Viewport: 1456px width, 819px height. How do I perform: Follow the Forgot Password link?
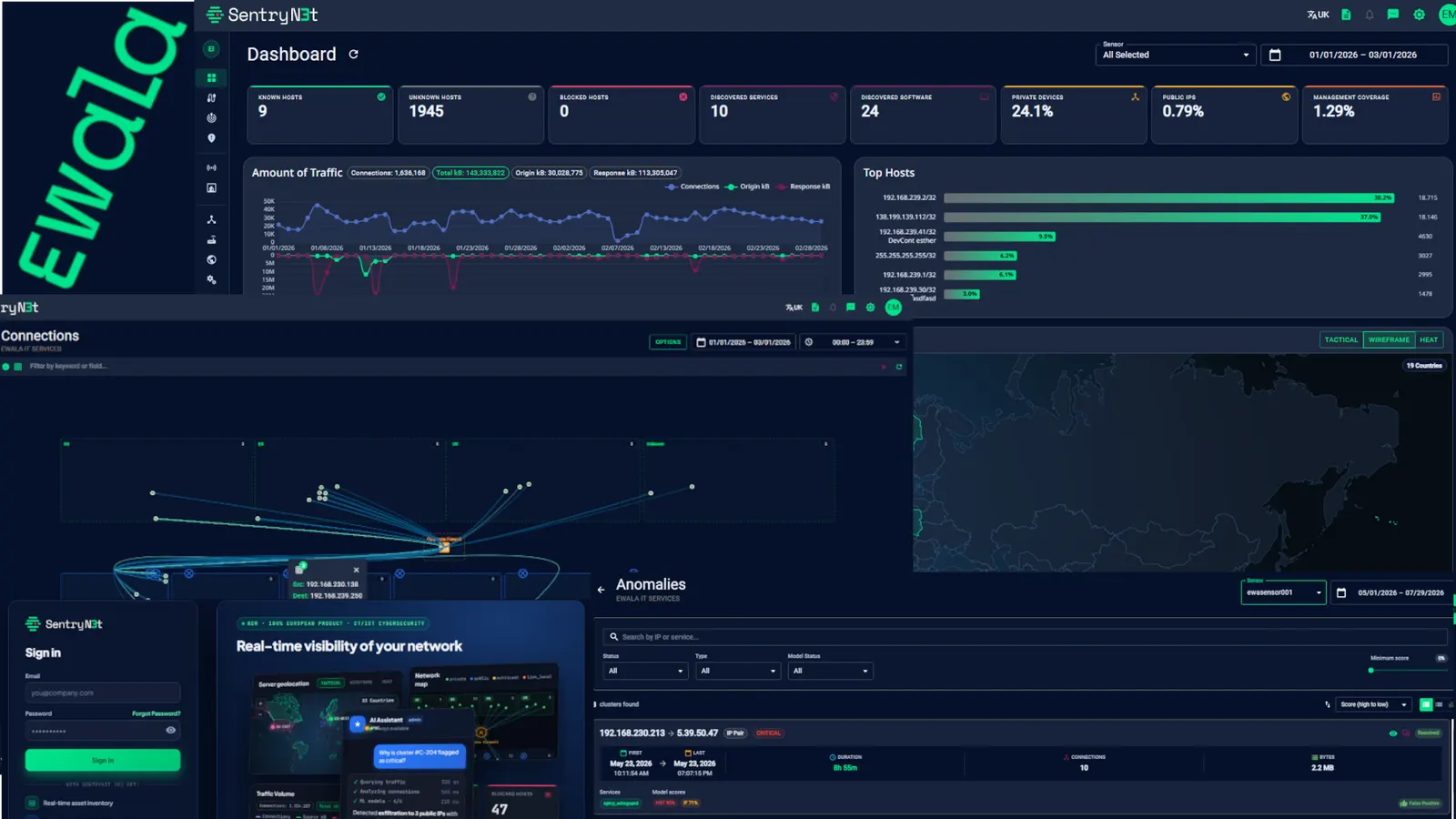tap(156, 713)
